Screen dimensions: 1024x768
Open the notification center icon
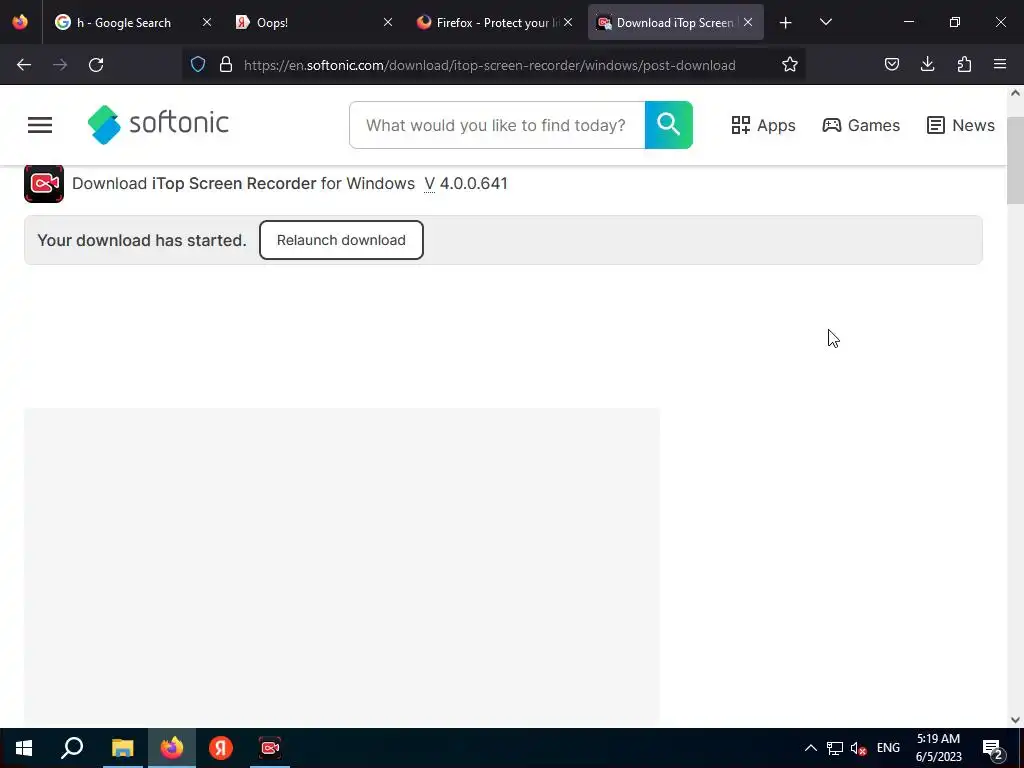993,748
